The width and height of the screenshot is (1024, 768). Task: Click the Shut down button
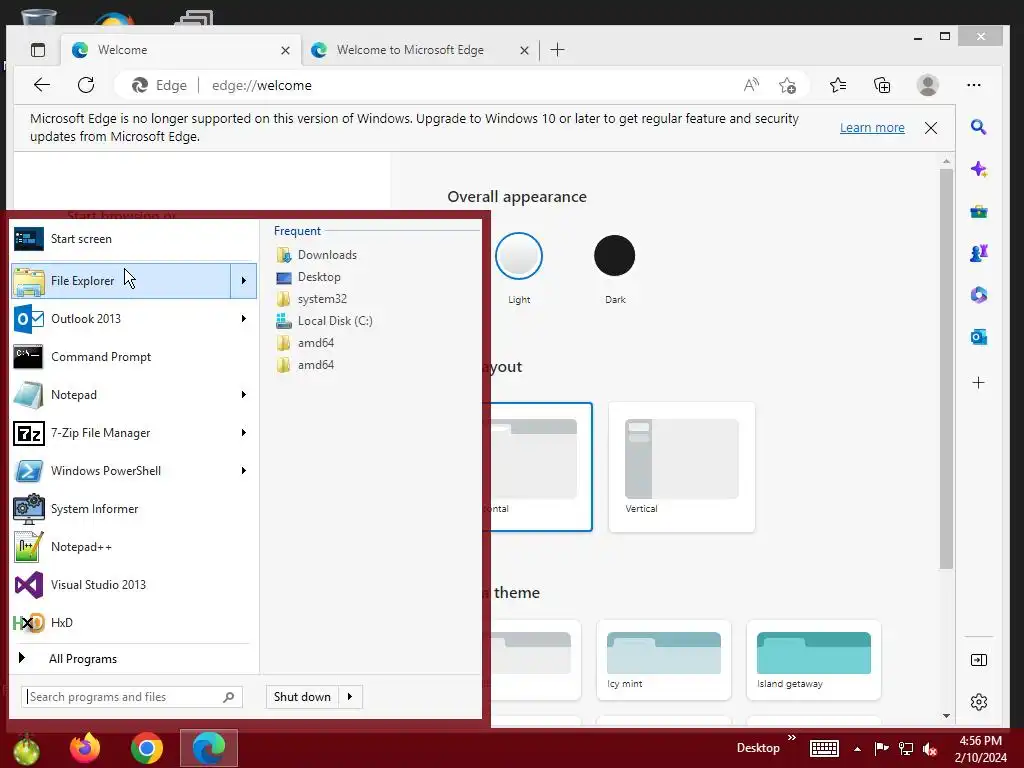302,697
